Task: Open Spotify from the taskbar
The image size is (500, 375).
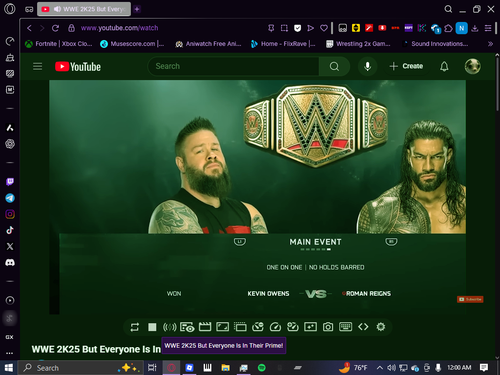Action: pos(262,368)
